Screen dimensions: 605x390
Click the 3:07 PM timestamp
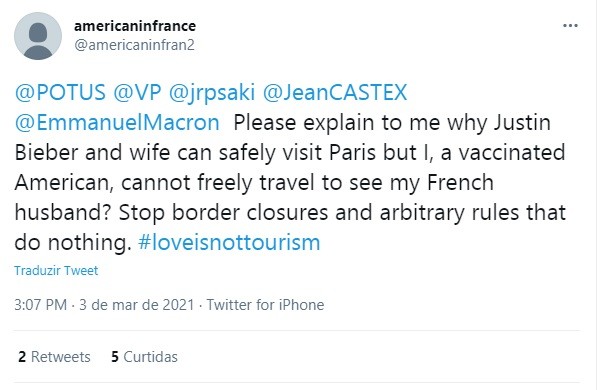(x=41, y=305)
